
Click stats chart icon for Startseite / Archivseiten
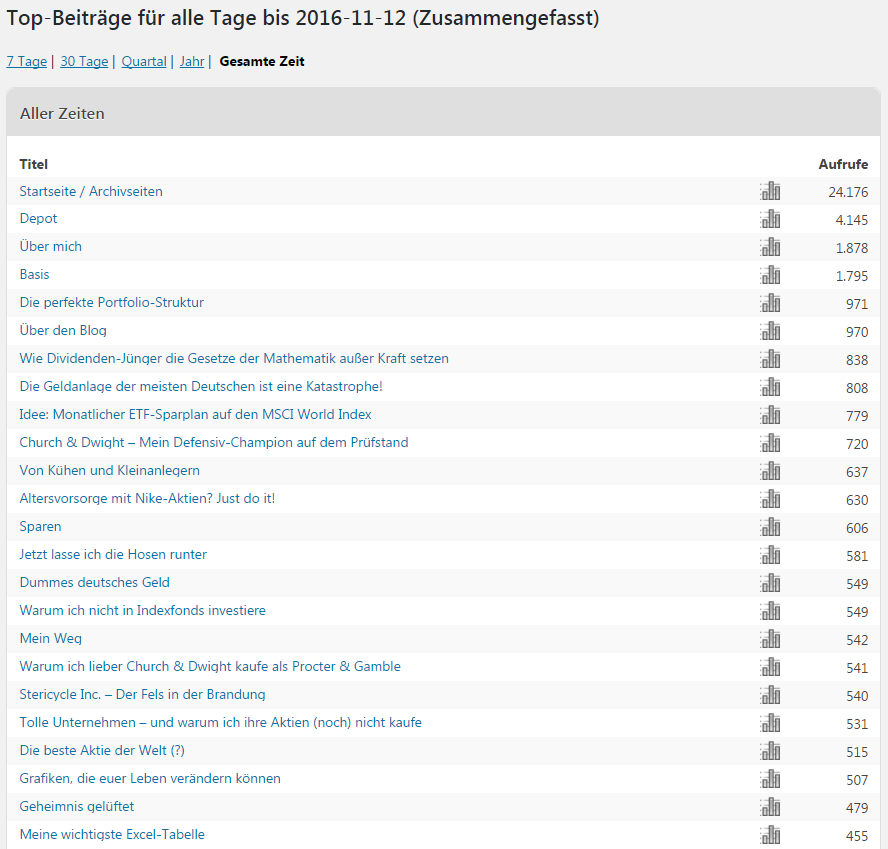tap(769, 191)
